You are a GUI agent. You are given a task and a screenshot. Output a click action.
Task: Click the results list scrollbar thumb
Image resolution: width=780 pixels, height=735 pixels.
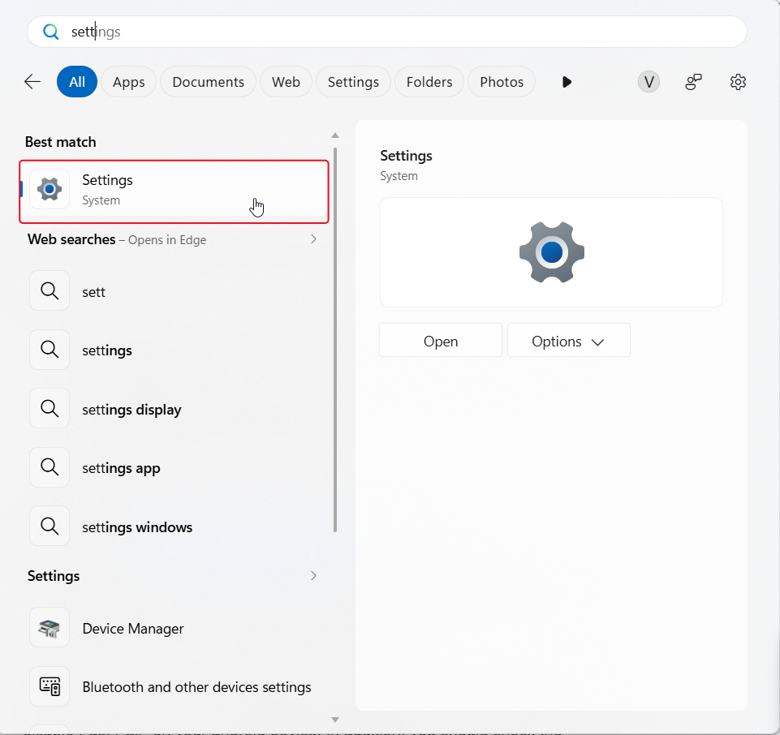point(335,340)
